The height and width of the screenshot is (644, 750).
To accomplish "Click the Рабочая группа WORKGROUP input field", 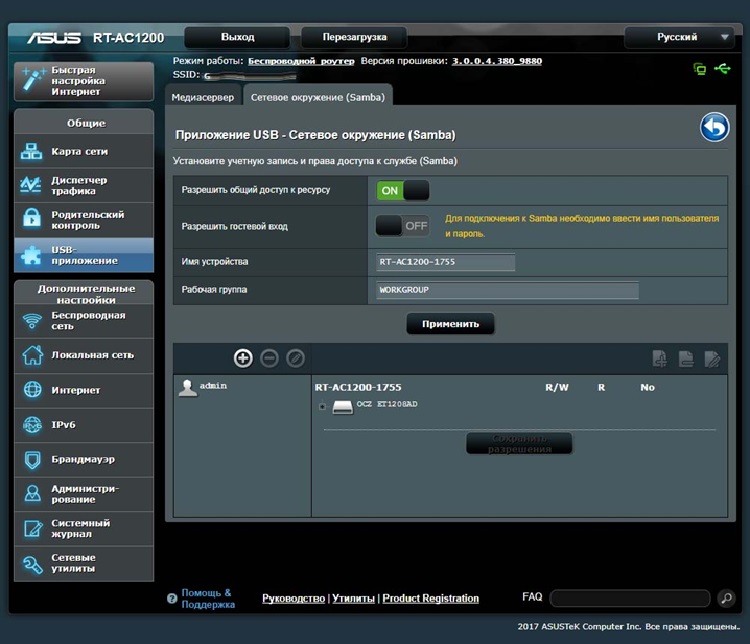I will pos(507,290).
